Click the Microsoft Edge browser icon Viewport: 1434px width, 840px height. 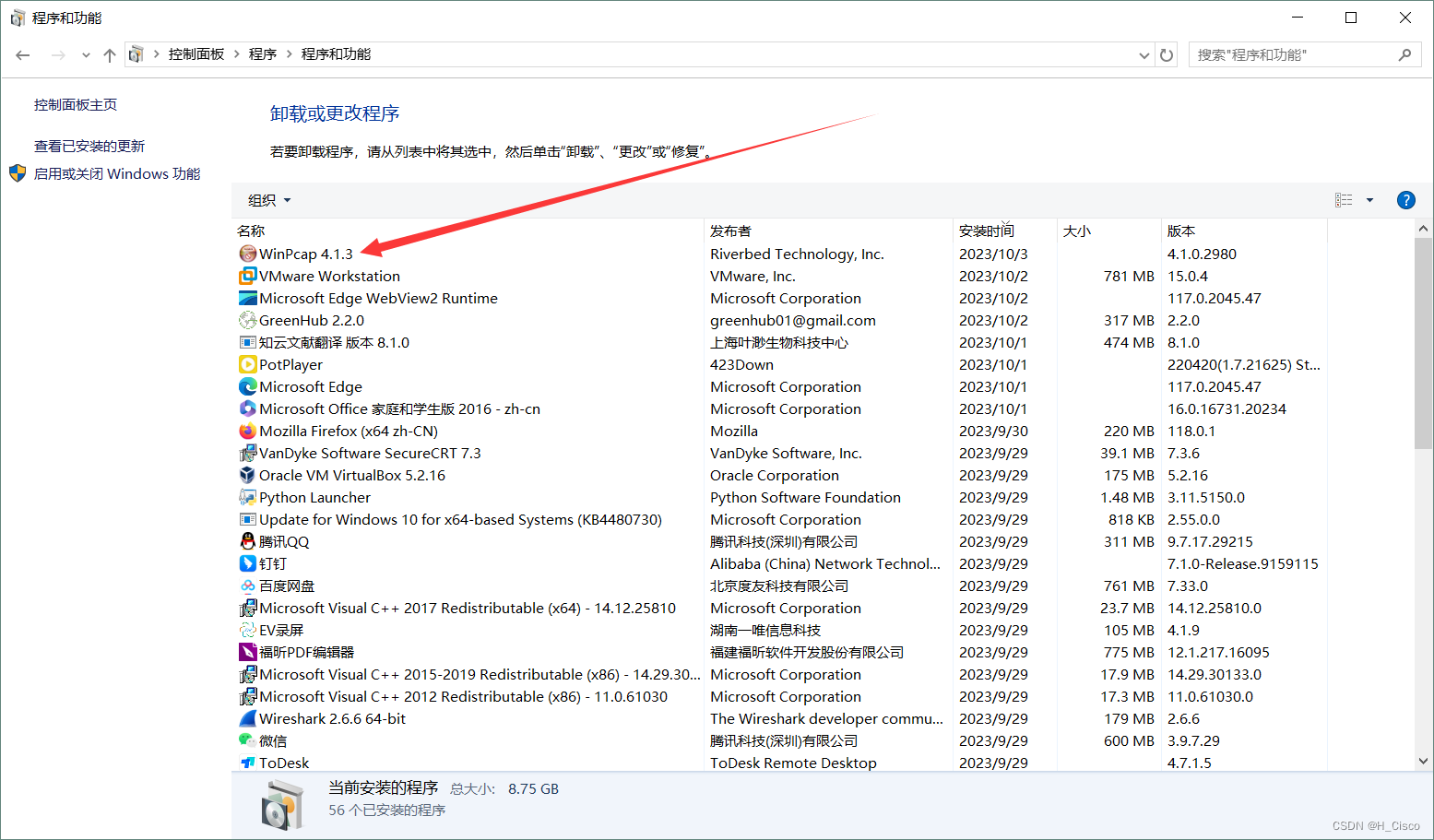pos(247,386)
